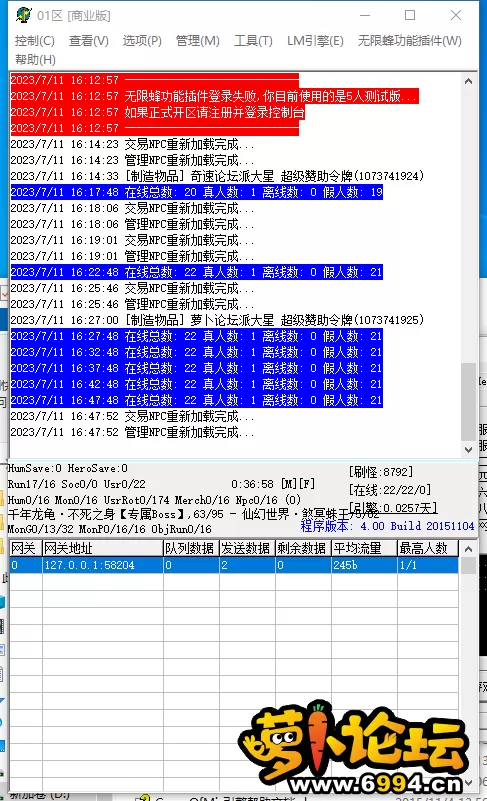Click gateway table scroll down arrow
Image resolution: width=487 pixels, height=801 pixels.
(x=469, y=782)
